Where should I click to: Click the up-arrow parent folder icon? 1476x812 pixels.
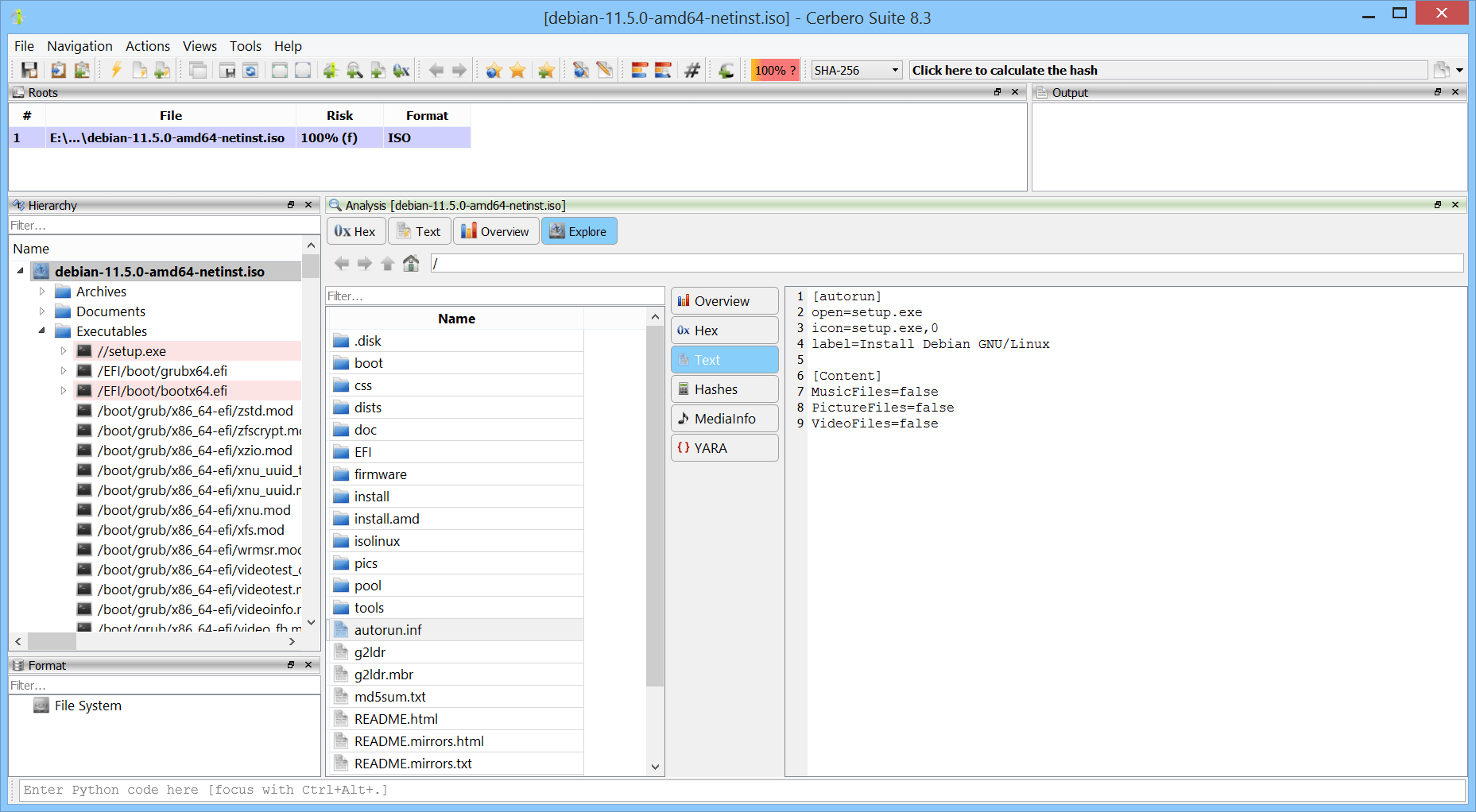(387, 263)
